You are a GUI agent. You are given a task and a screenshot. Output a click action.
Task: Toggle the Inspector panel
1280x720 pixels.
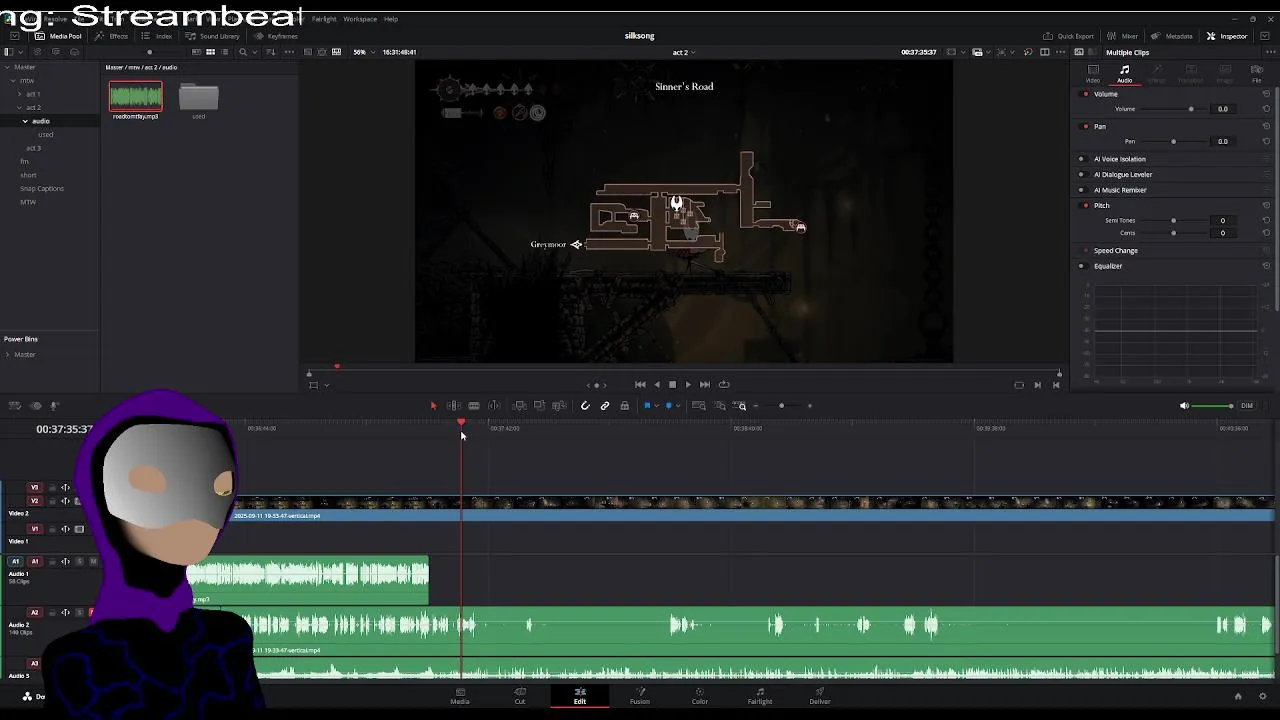(1227, 36)
